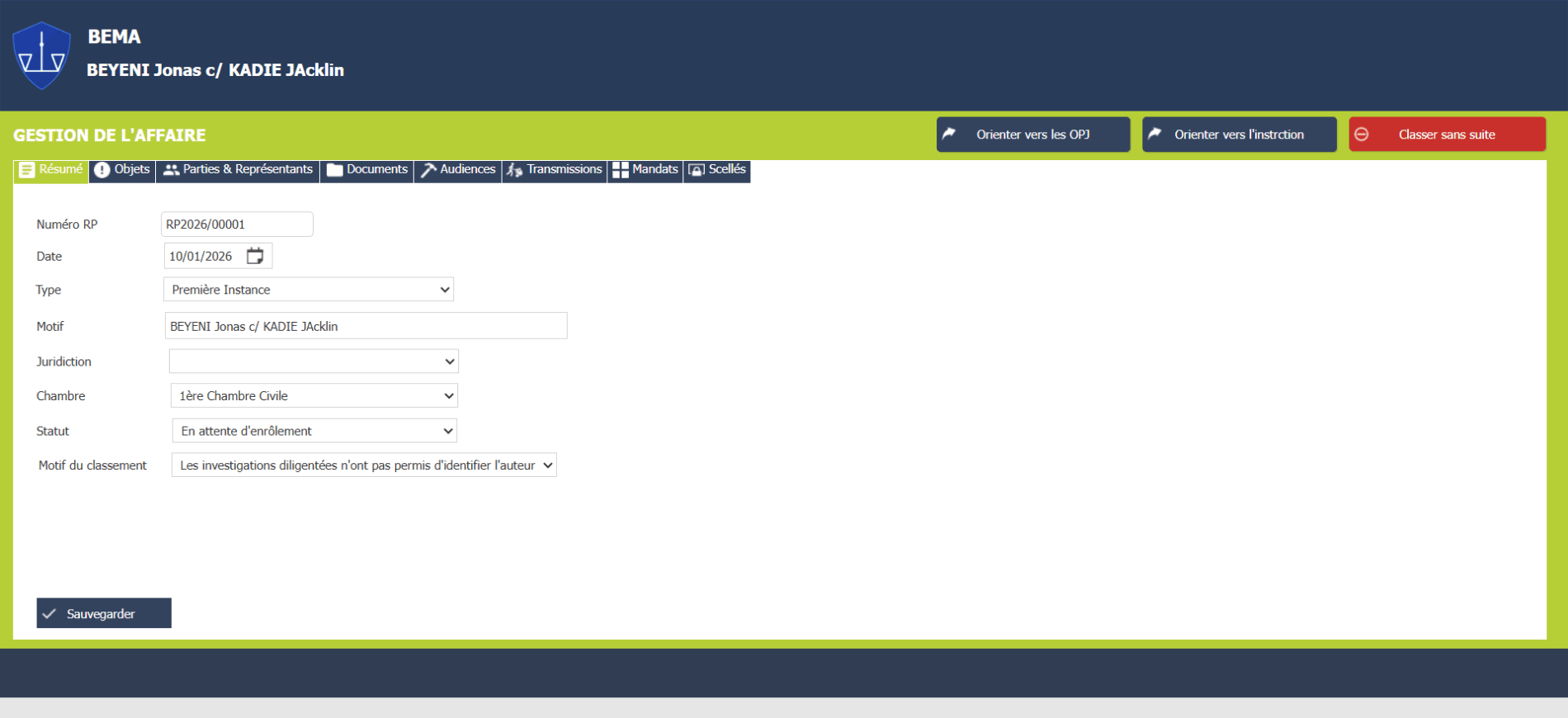This screenshot has height=718, width=1568.
Task: Click the Scellés tab lock icon
Action: coord(697,170)
